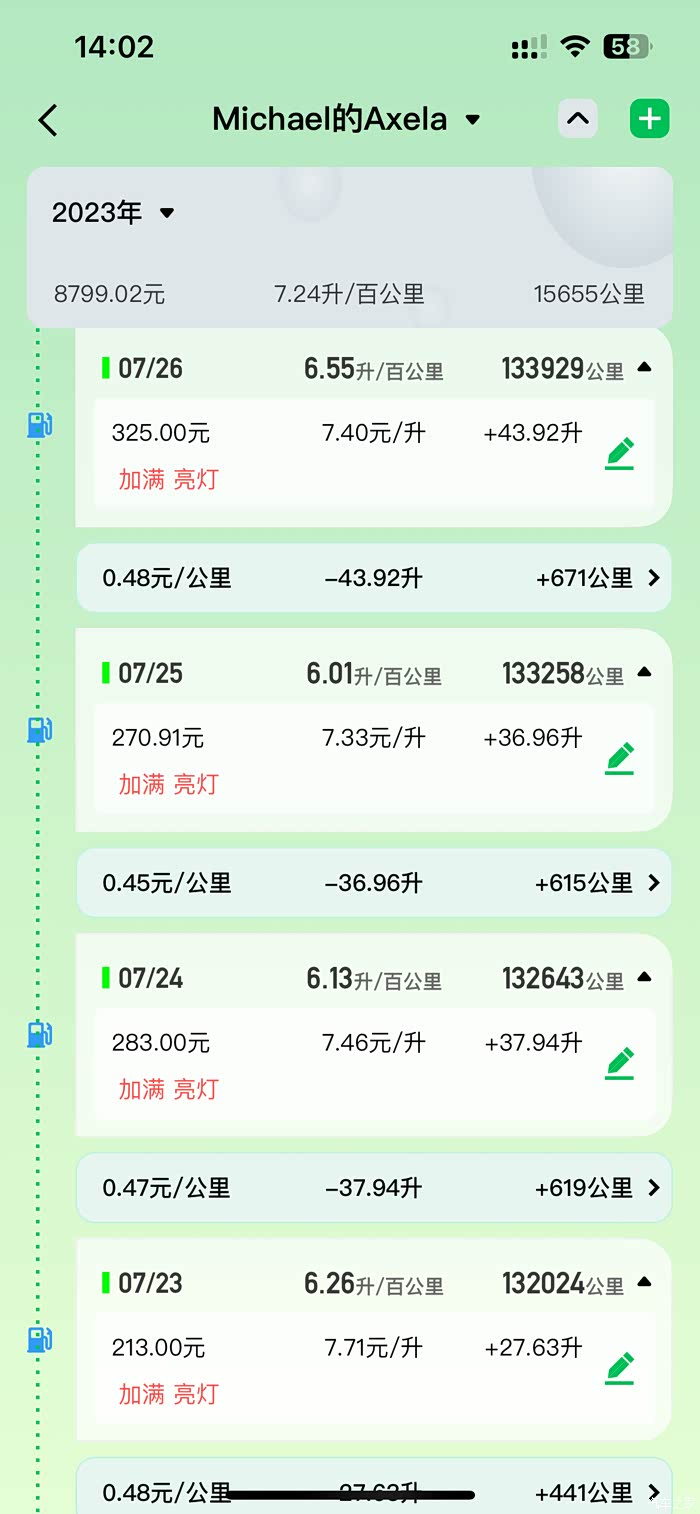Open the +441公里 trip summary row
Image resolution: width=700 pixels, height=1514 pixels.
[598, 1493]
